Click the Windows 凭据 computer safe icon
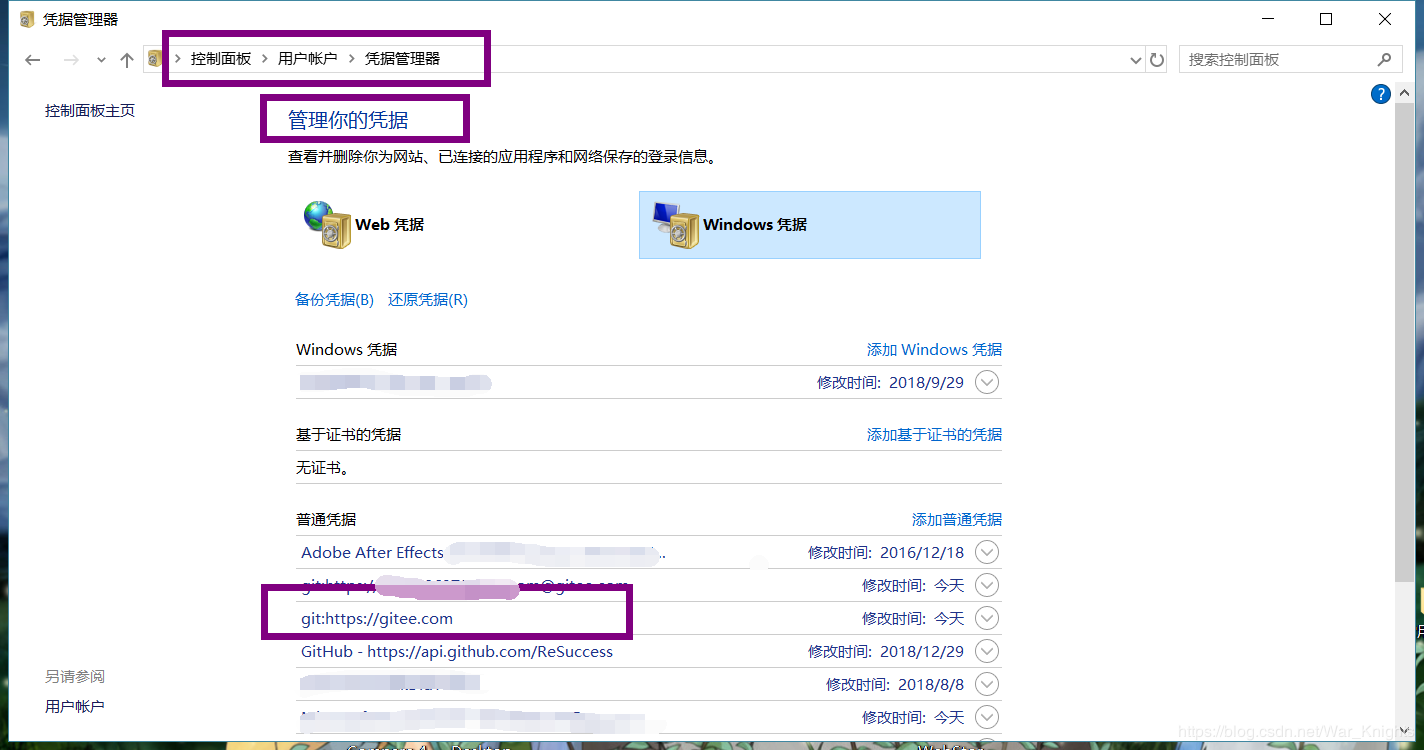Screen dimensions: 1424x750 point(674,225)
